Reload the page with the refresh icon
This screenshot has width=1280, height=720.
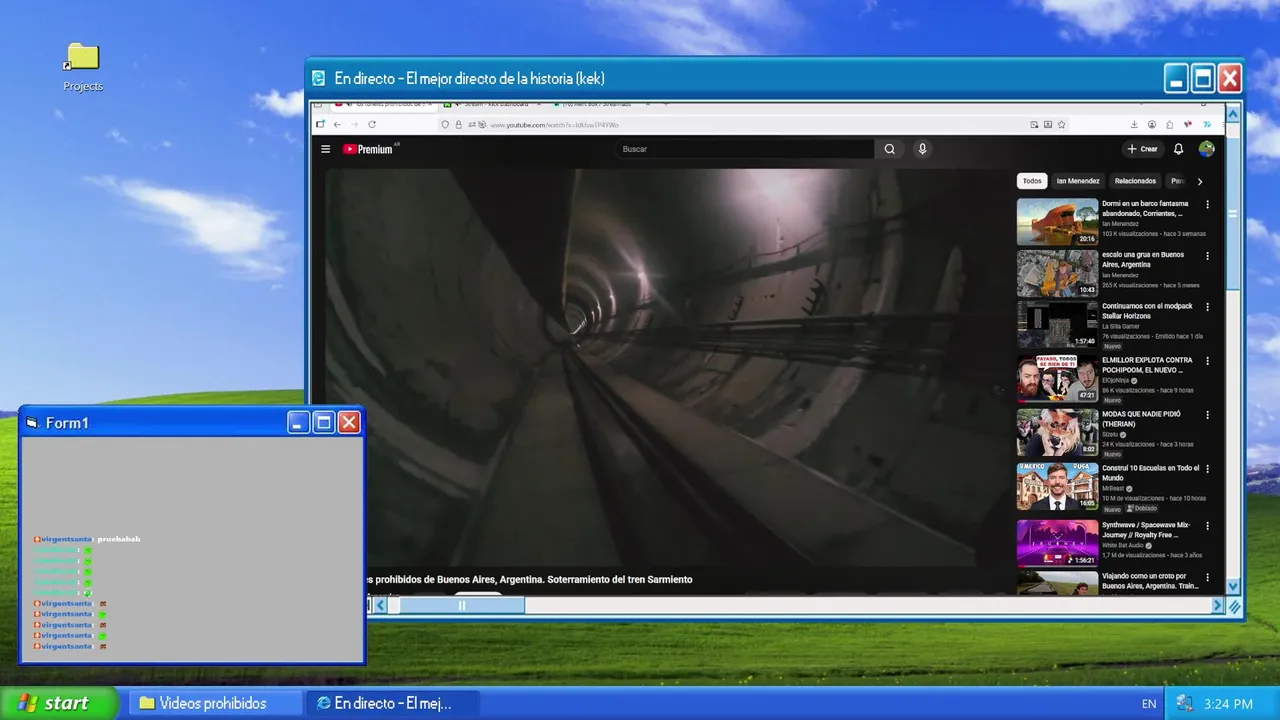coord(372,124)
